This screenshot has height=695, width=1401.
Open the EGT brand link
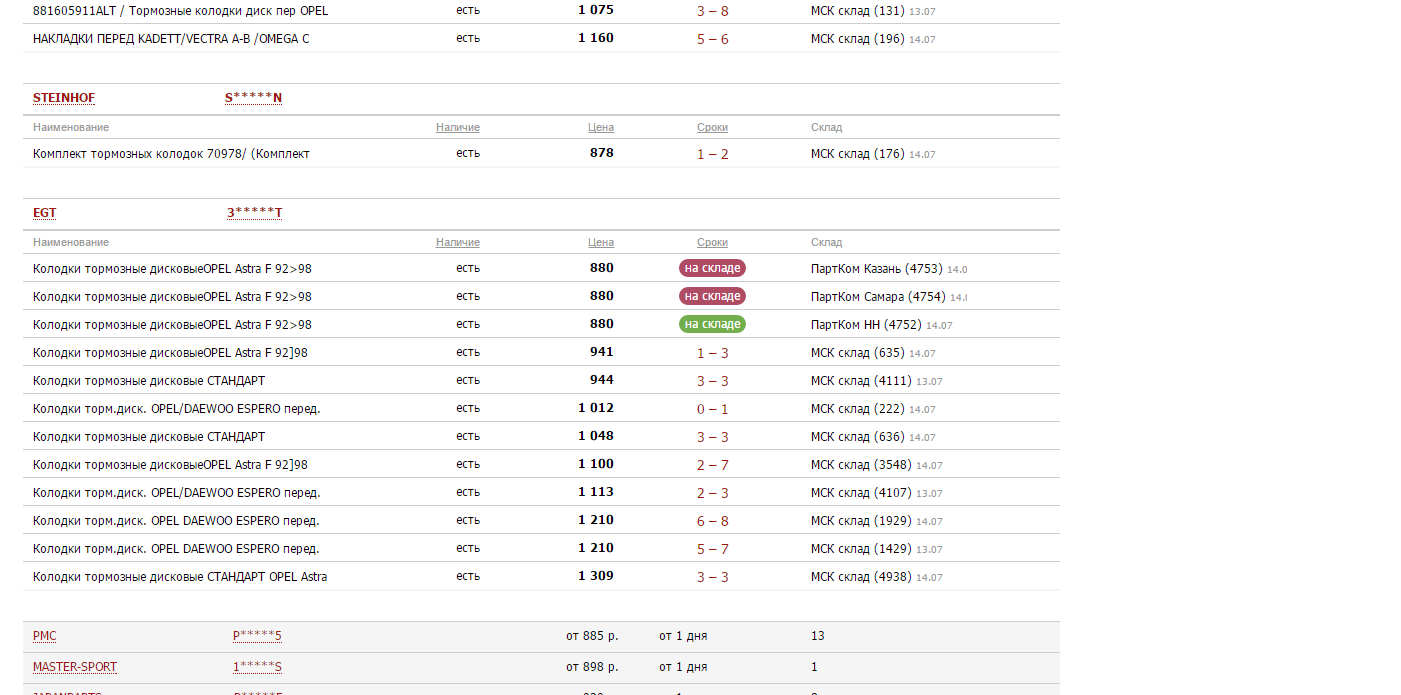44,213
